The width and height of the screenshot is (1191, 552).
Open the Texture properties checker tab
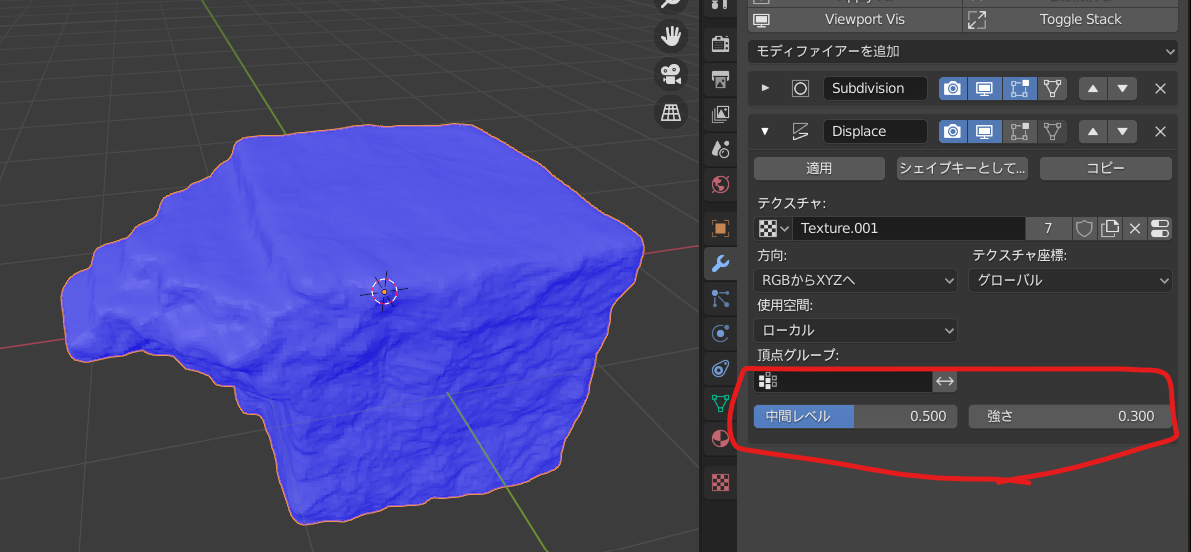pyautogui.click(x=719, y=482)
